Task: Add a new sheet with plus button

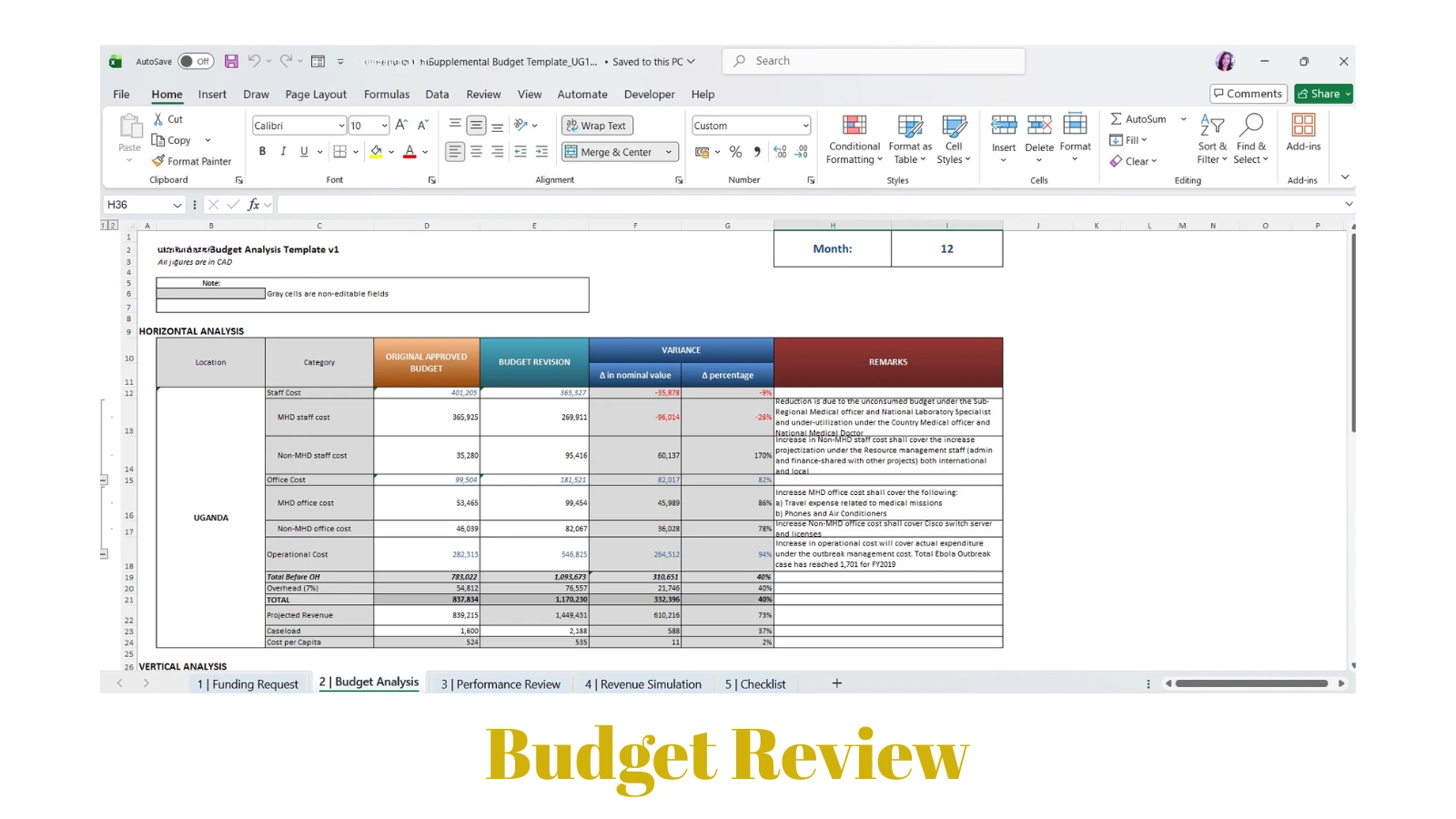Action: click(x=837, y=683)
